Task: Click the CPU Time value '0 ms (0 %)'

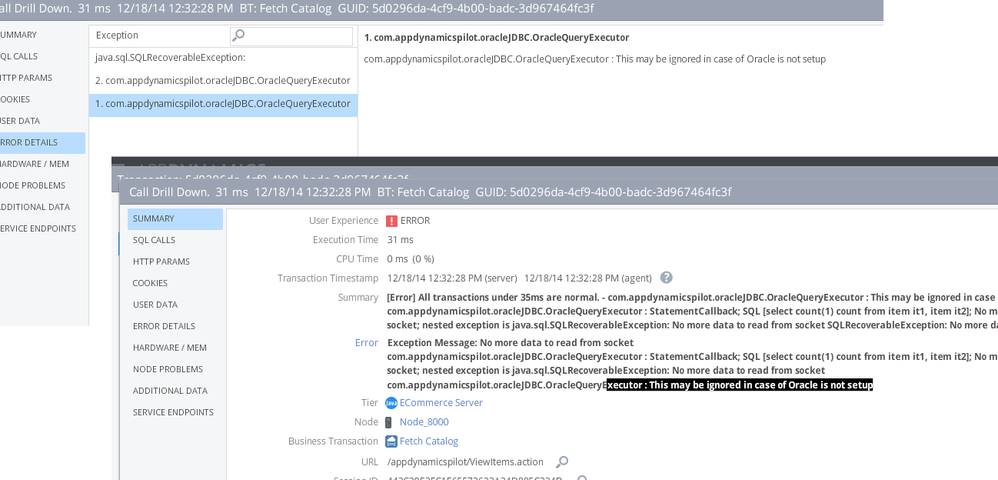Action: 411,259
